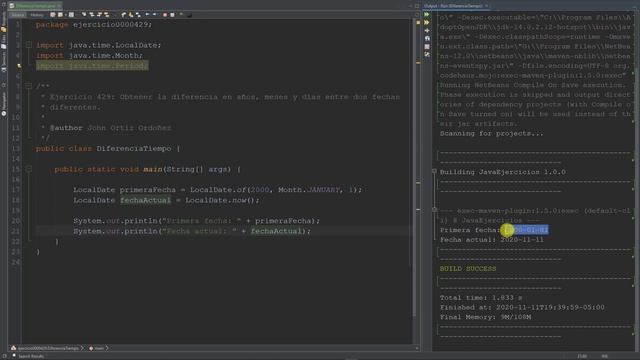Collapse exec-maven-plugin output fold

pyautogui.click(x=435, y=210)
